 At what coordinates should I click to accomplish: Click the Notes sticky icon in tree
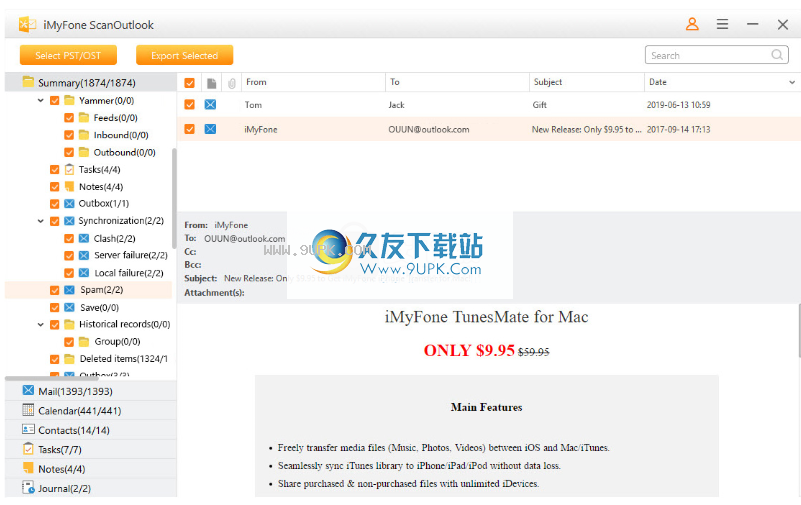[69, 186]
